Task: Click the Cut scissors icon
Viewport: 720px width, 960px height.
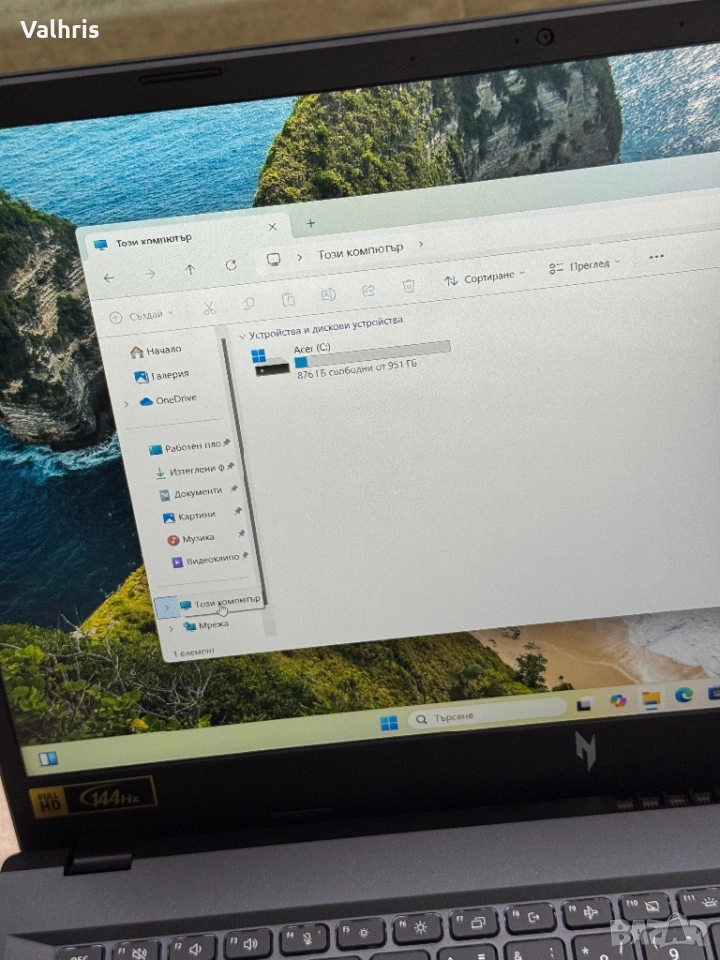Action: tap(209, 308)
